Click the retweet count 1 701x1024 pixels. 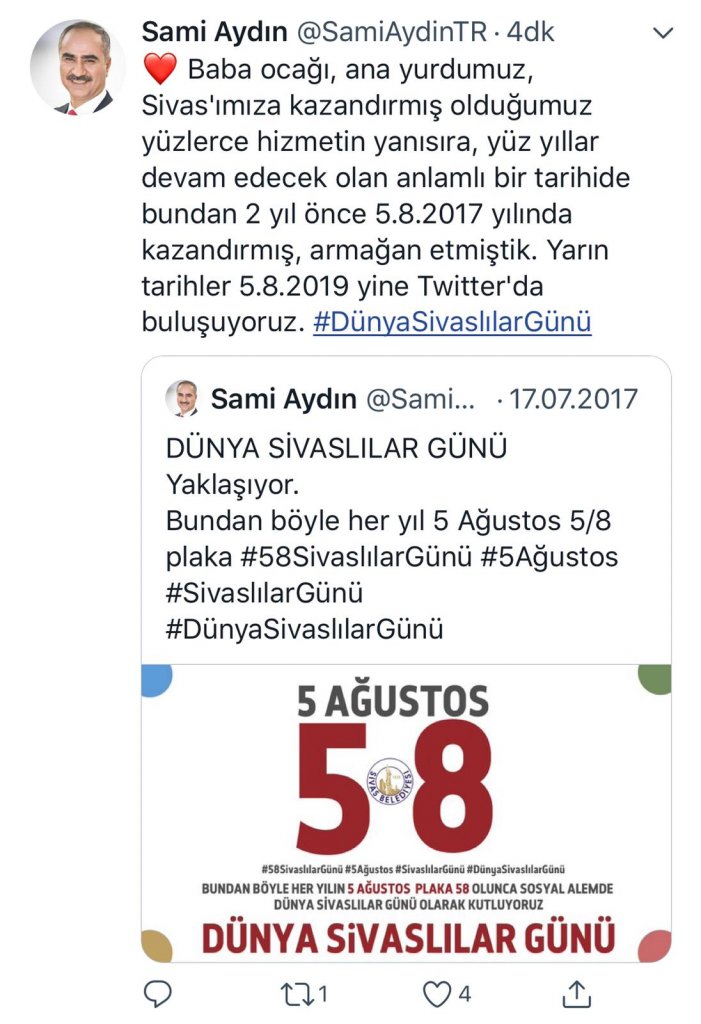tap(323, 994)
